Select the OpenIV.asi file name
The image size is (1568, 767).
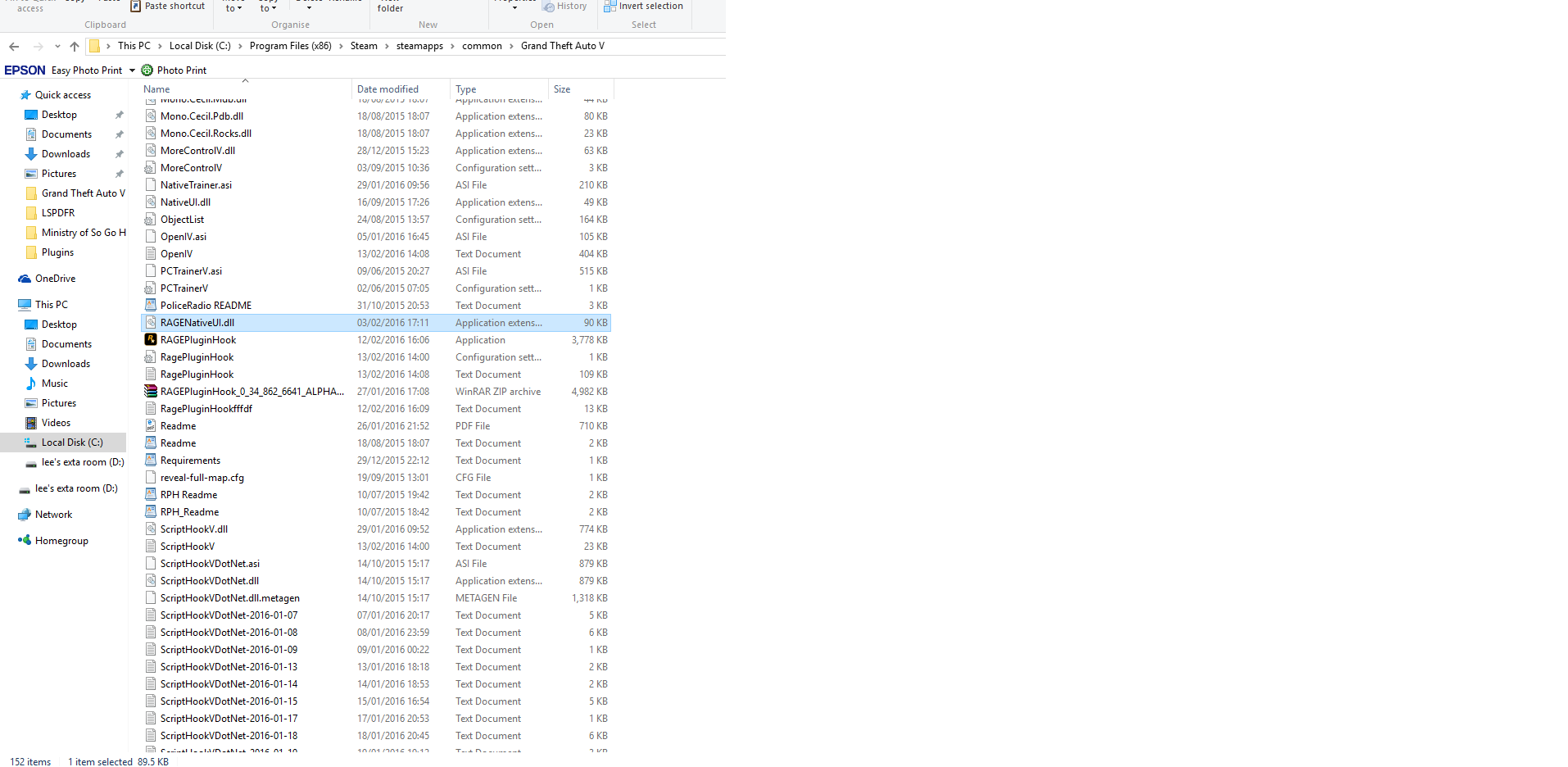[184, 237]
